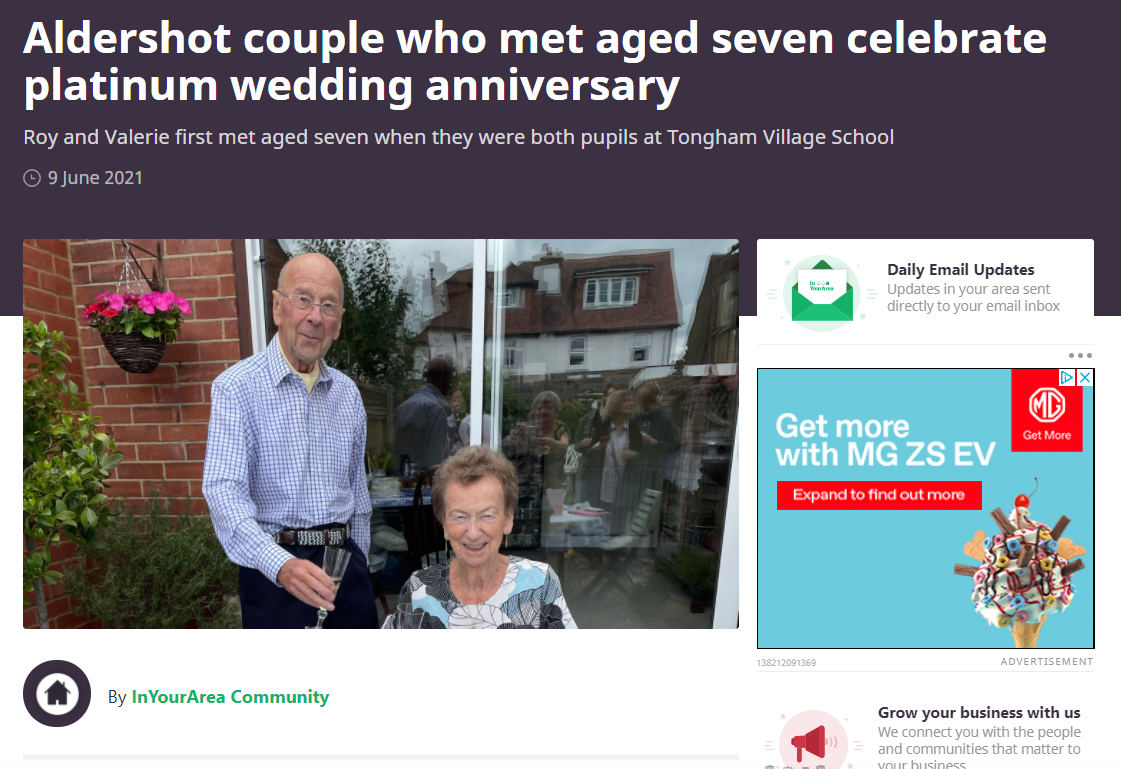
Task: Click the 9 June 2021 publication date
Action: [x=95, y=178]
